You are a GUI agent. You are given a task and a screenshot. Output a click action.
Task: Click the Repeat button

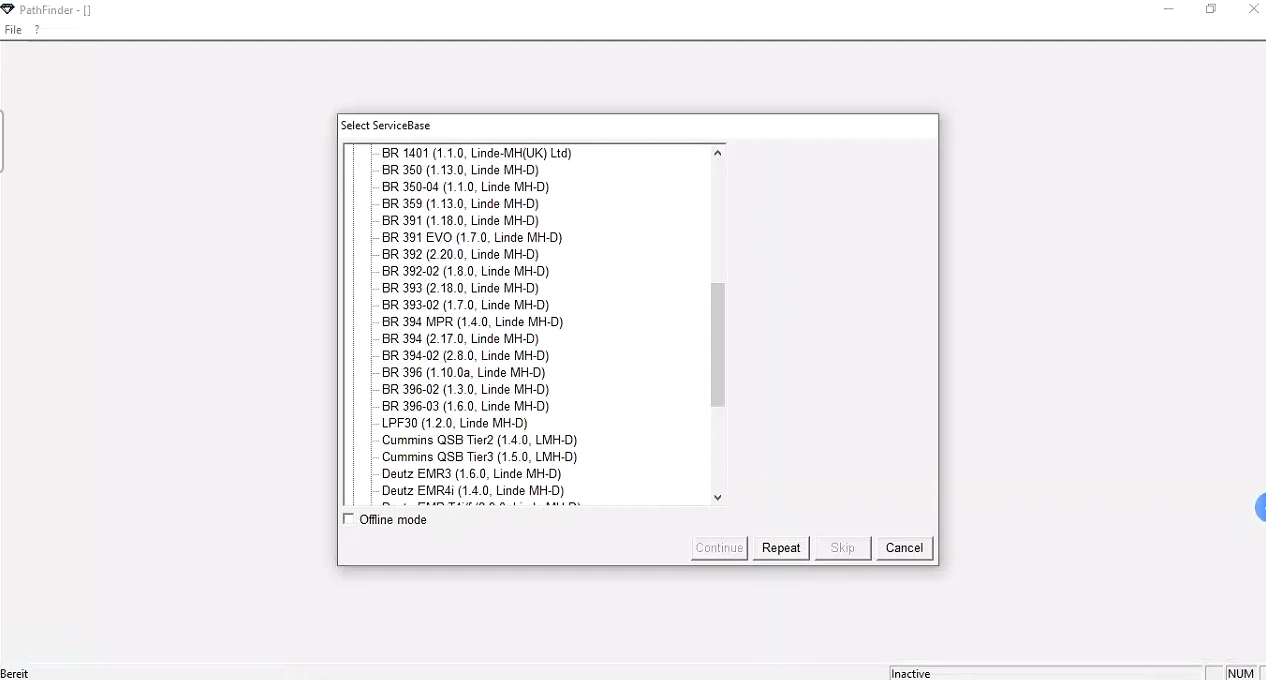(x=781, y=548)
